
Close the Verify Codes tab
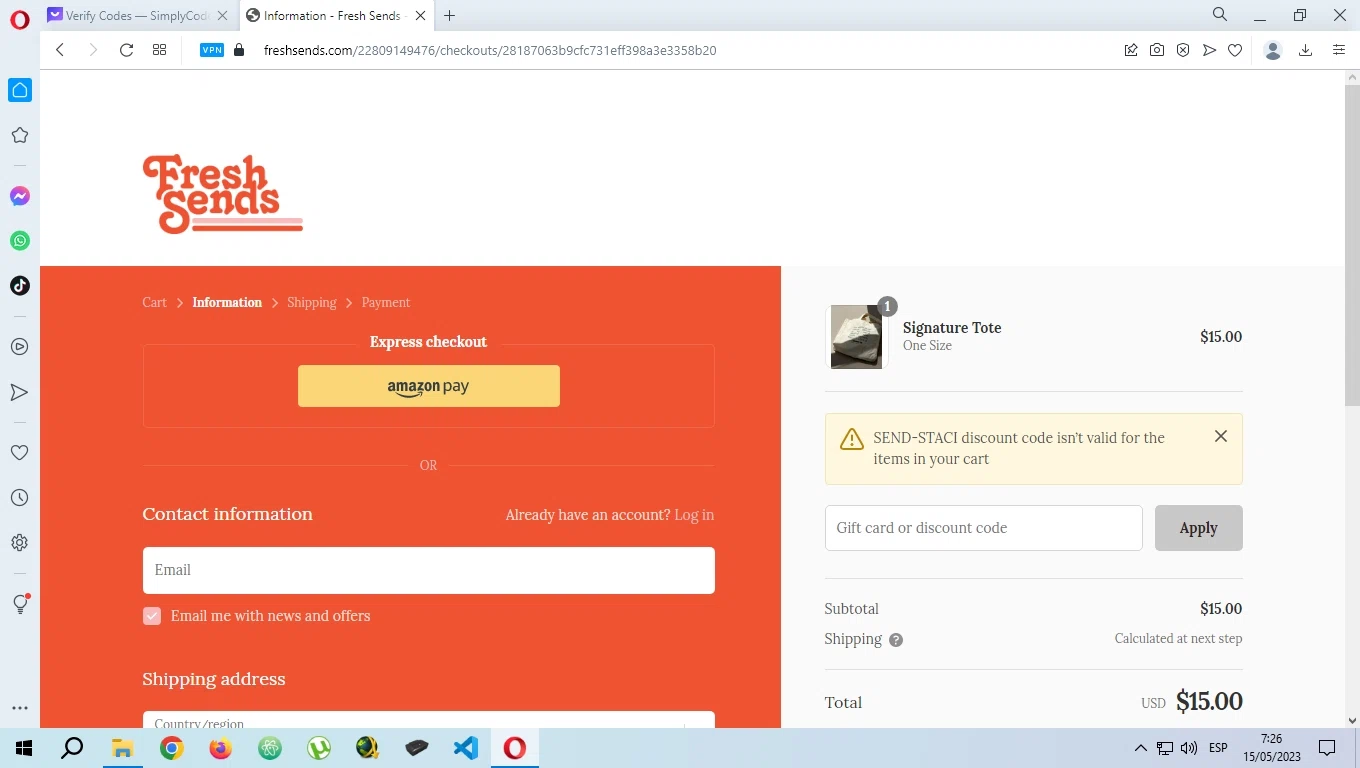coord(223,16)
